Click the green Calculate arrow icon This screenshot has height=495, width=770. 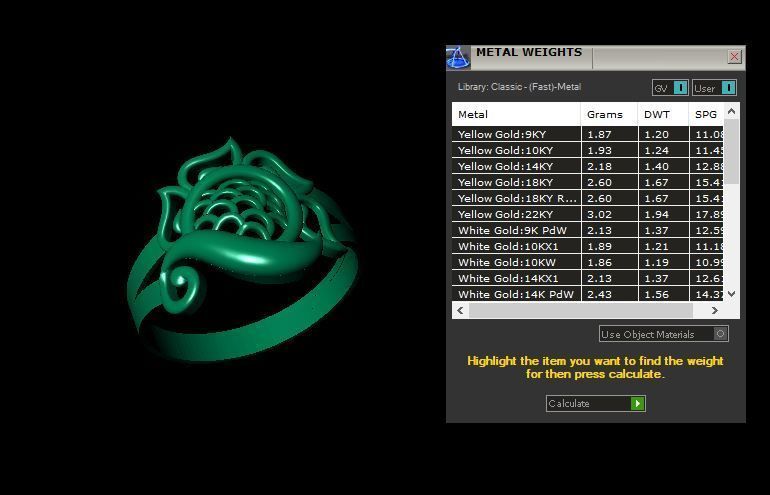637,403
